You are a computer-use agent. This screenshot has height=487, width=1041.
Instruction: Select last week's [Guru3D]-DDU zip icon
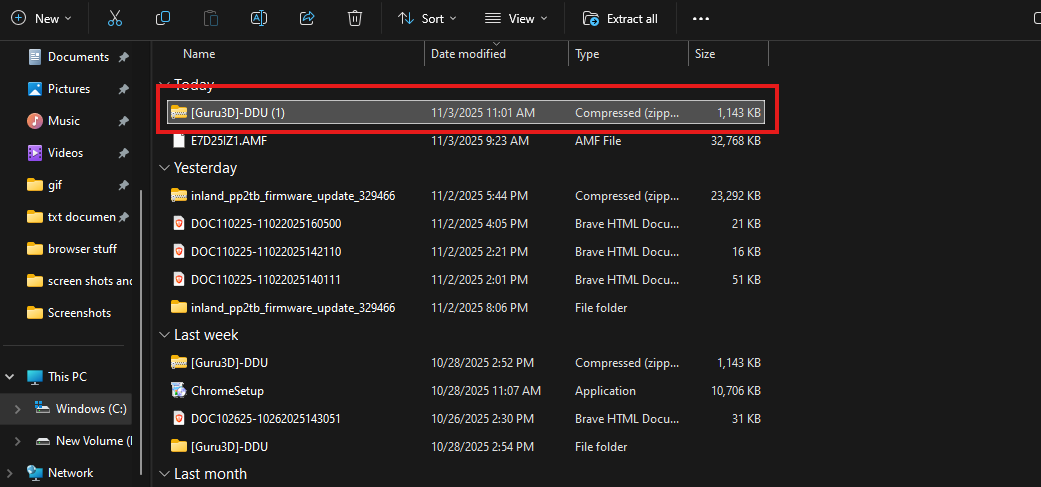coord(179,363)
